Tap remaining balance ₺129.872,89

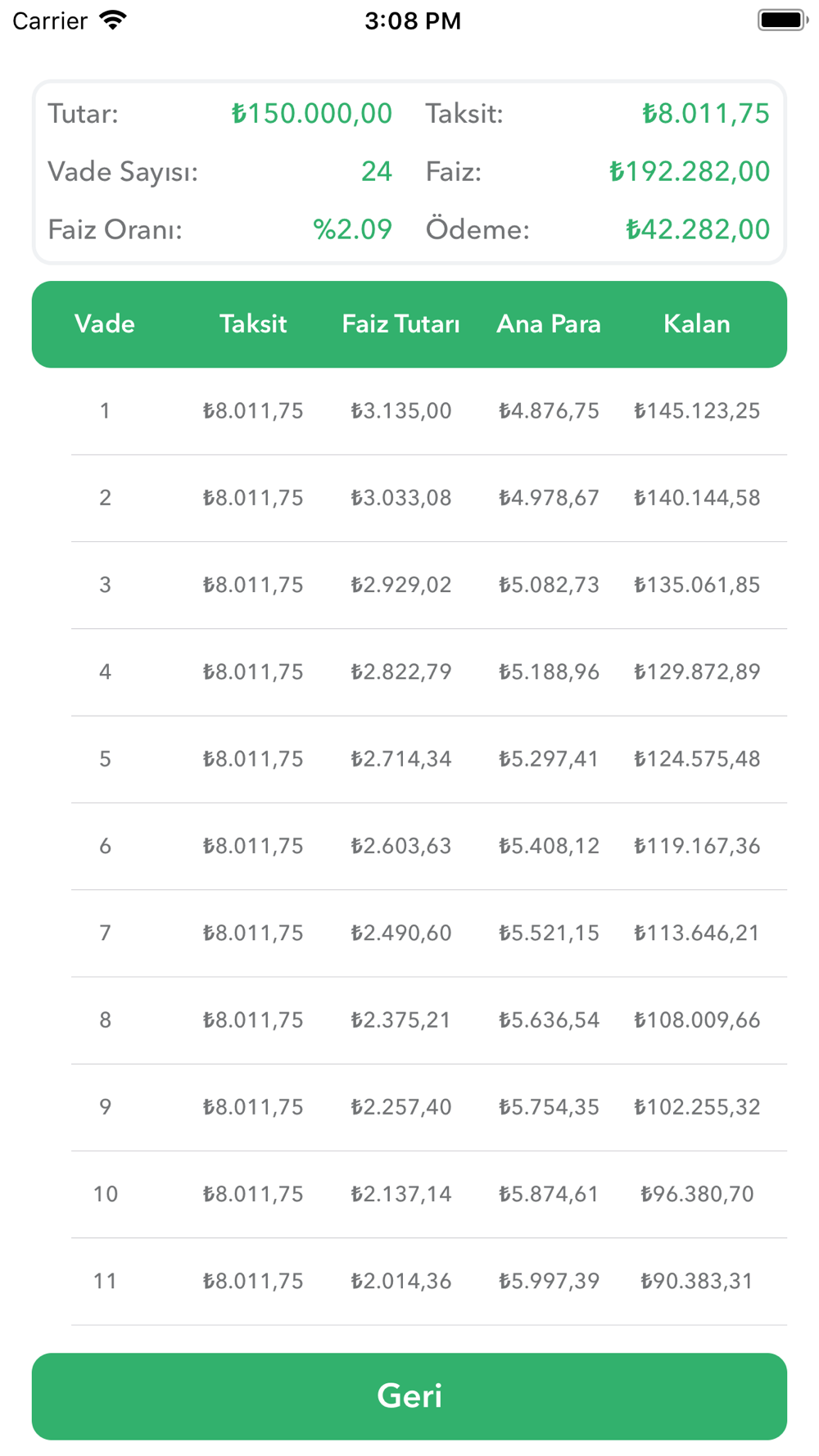pyautogui.click(x=697, y=672)
